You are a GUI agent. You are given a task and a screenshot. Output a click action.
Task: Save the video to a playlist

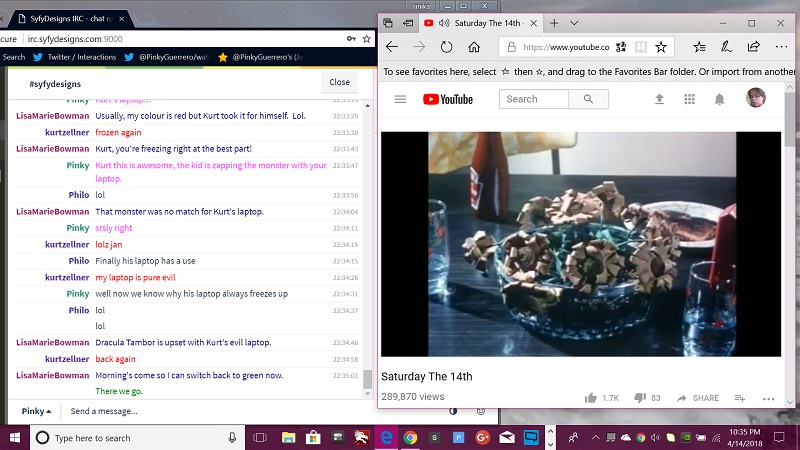point(740,398)
